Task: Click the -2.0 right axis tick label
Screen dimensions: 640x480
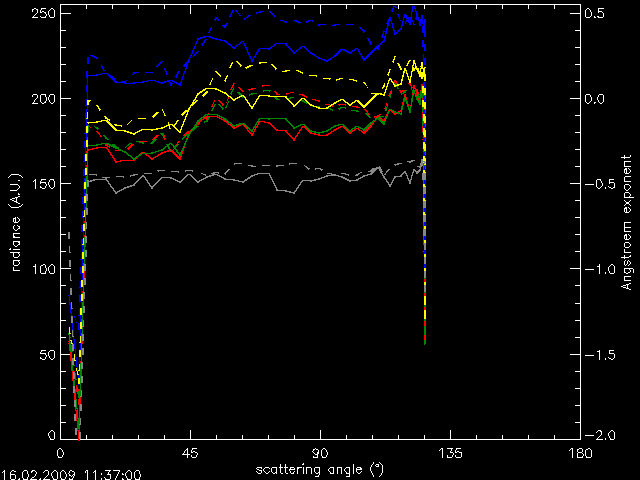Action: pos(596,436)
